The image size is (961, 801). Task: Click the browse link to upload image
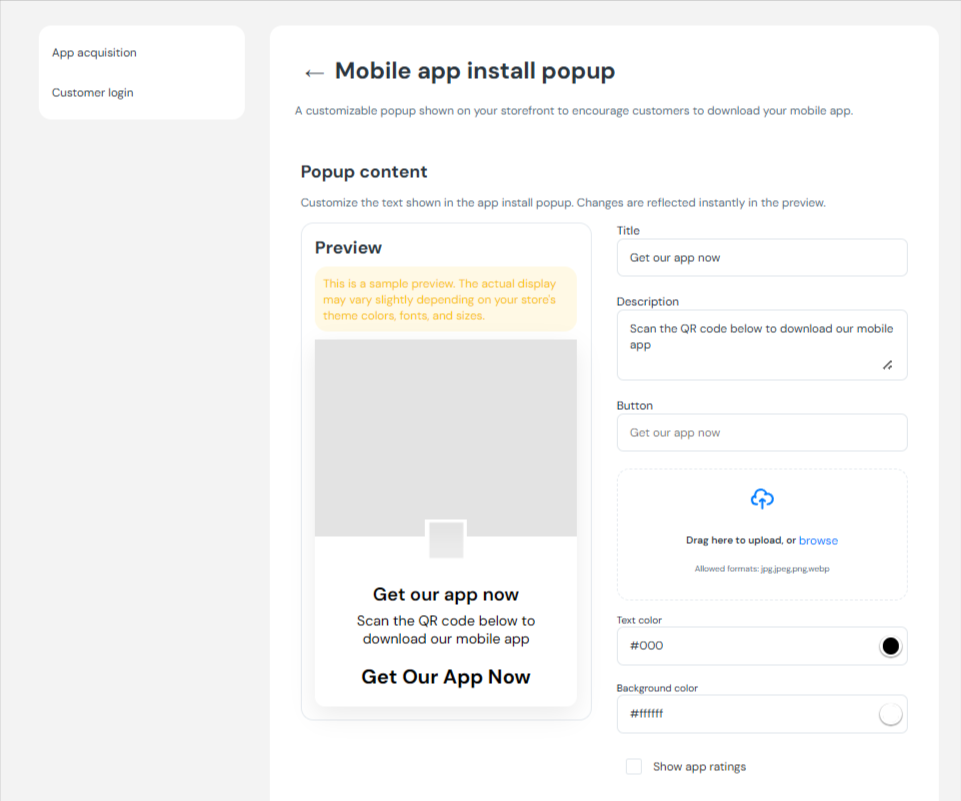tap(818, 541)
